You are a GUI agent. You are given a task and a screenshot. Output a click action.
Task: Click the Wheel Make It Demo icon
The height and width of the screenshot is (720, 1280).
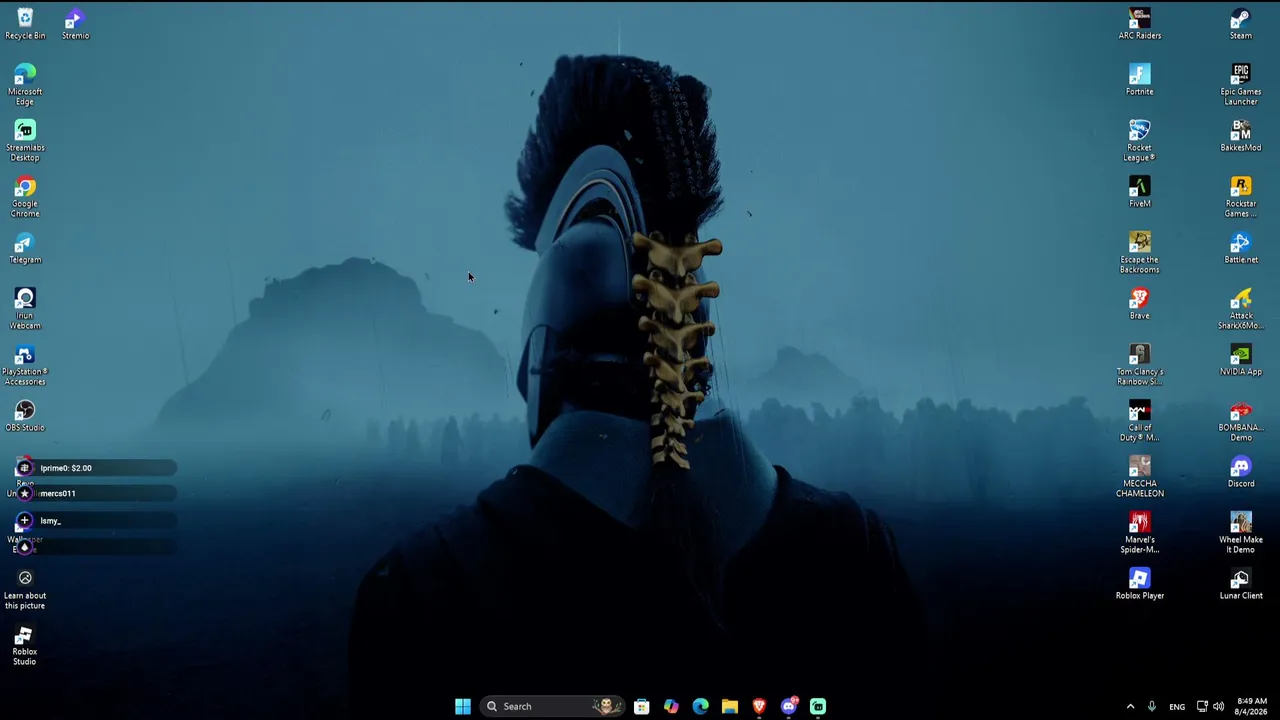(1241, 532)
